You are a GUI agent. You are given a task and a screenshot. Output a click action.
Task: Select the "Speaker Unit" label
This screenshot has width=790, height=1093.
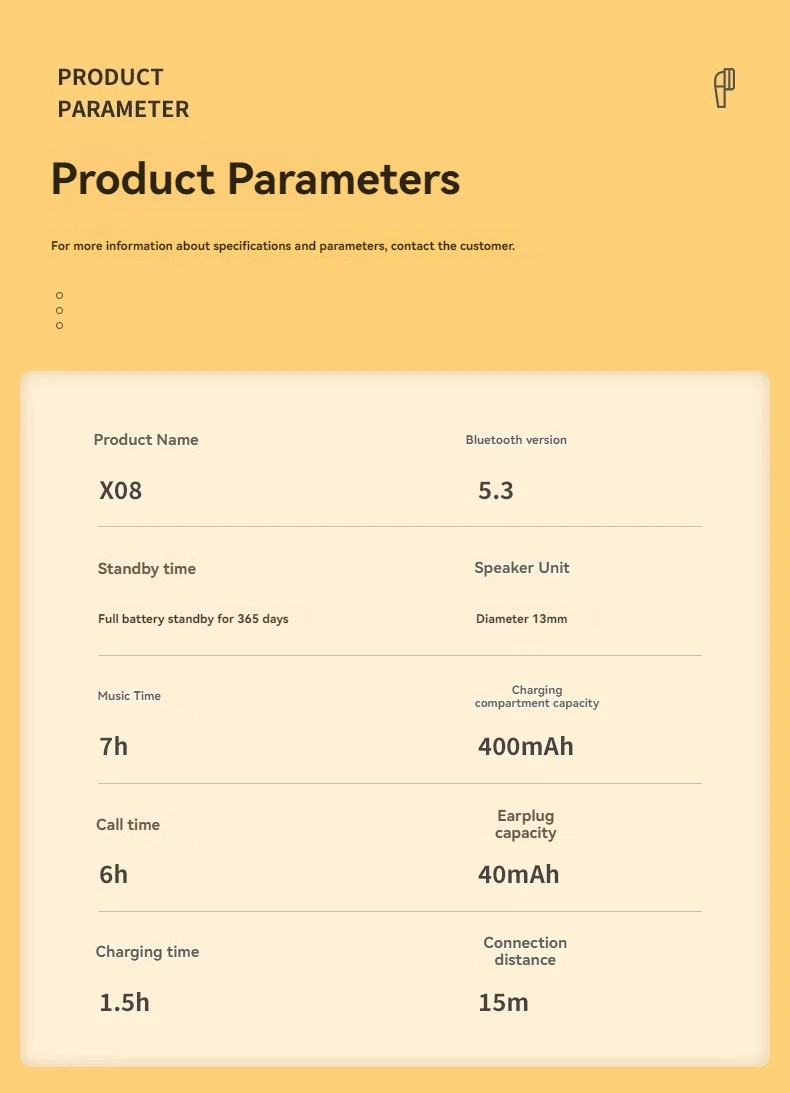522,568
